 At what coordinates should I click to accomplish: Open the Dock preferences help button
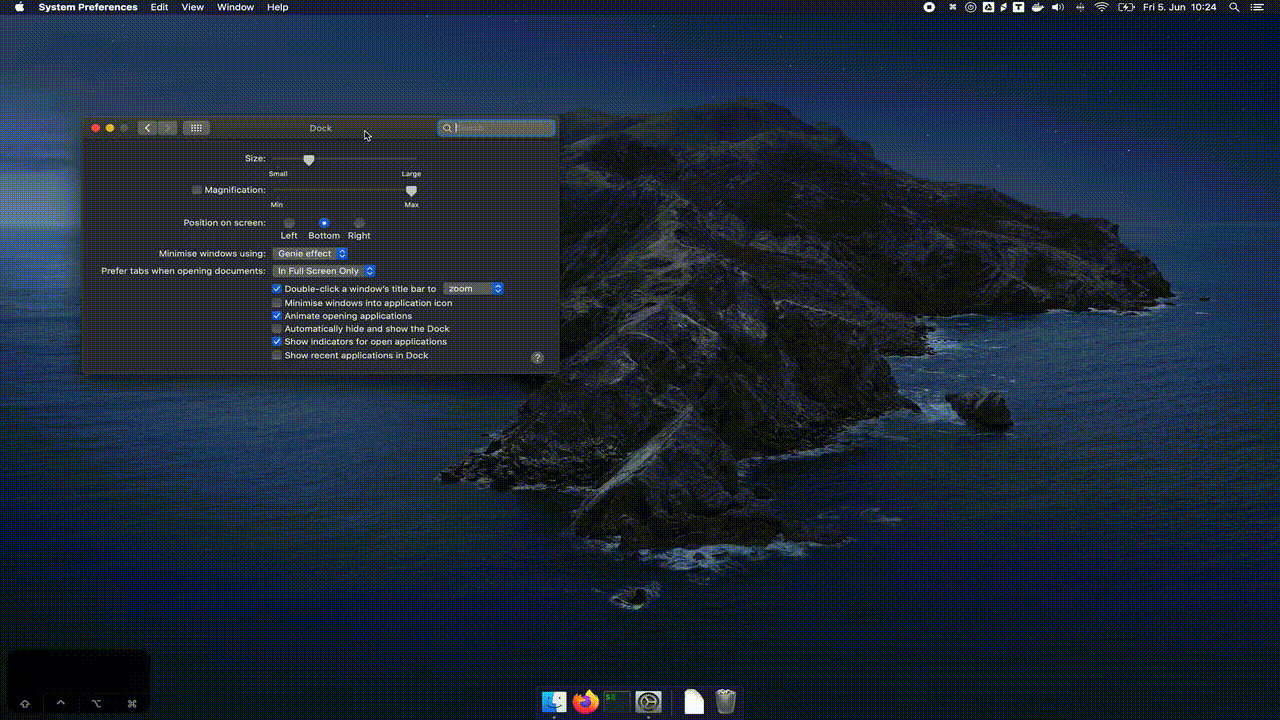coord(537,357)
